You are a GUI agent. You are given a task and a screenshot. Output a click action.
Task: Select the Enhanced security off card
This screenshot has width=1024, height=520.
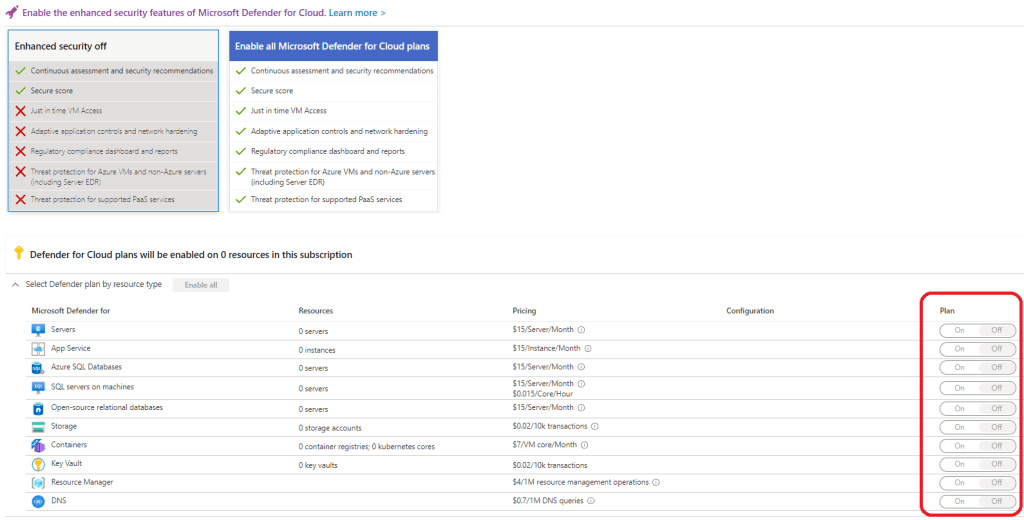pos(112,120)
